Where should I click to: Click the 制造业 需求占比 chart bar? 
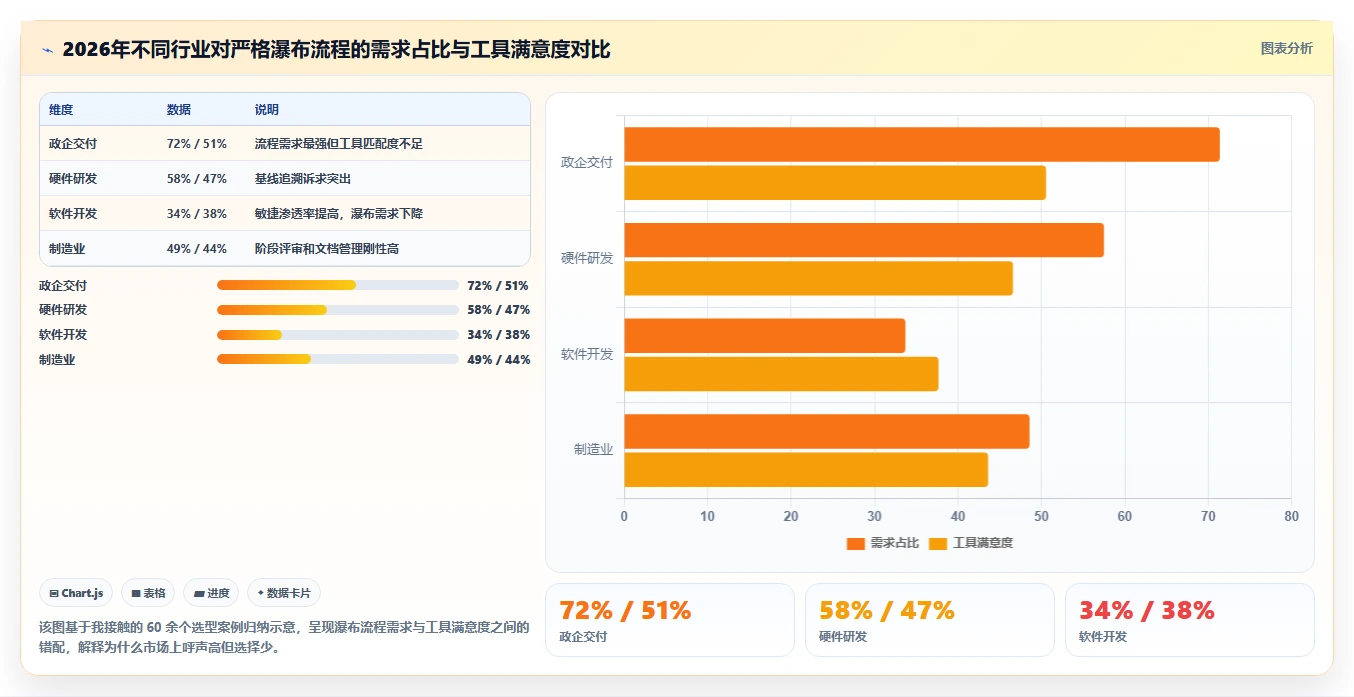(x=827, y=431)
